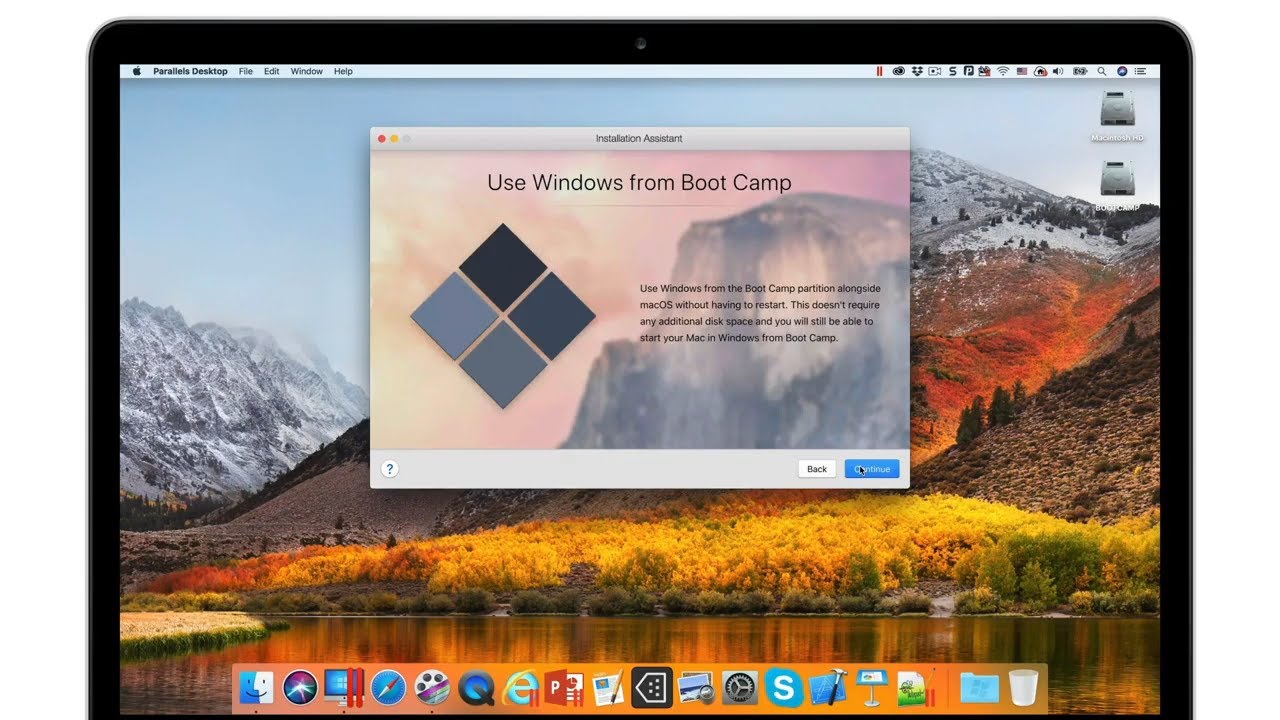Open System Preferences in the Dock
Image resolution: width=1280 pixels, height=720 pixels.
tap(740, 687)
